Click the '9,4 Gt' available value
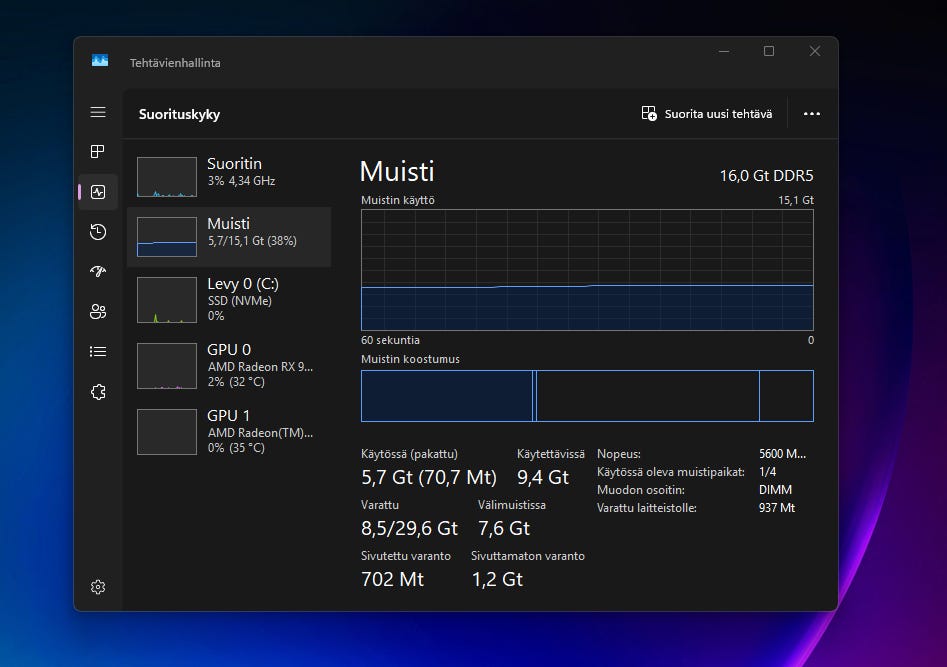Viewport: 947px width, 667px height. coord(542,477)
